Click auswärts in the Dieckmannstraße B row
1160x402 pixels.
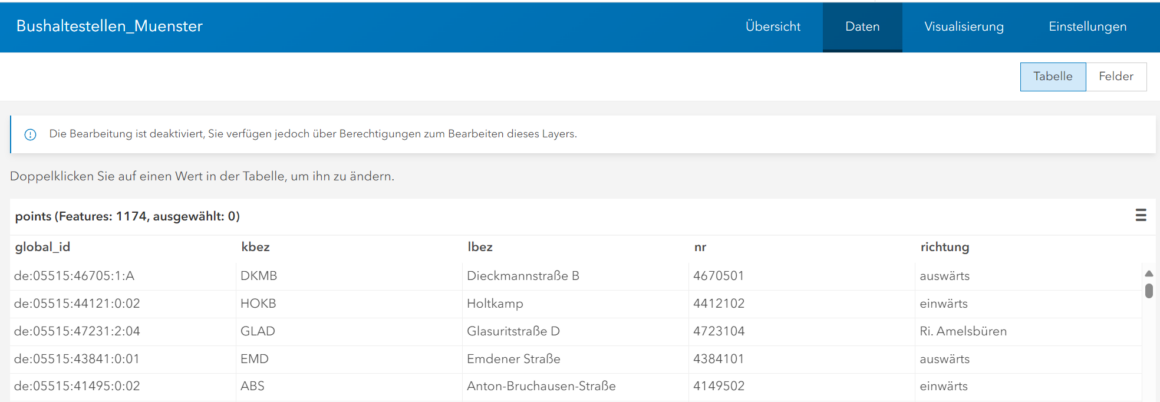click(1028, 276)
